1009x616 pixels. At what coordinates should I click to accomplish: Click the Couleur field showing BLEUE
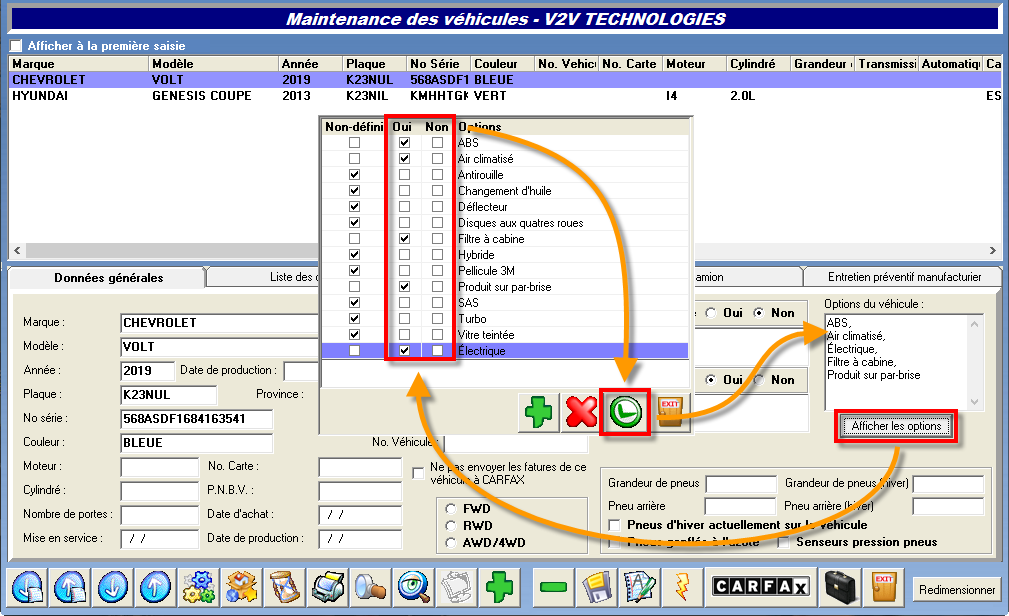[196, 443]
